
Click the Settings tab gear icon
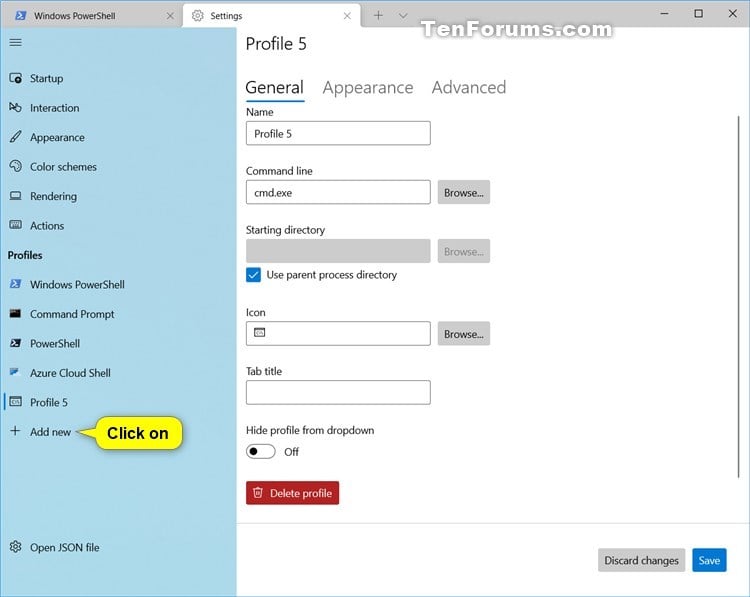point(197,16)
